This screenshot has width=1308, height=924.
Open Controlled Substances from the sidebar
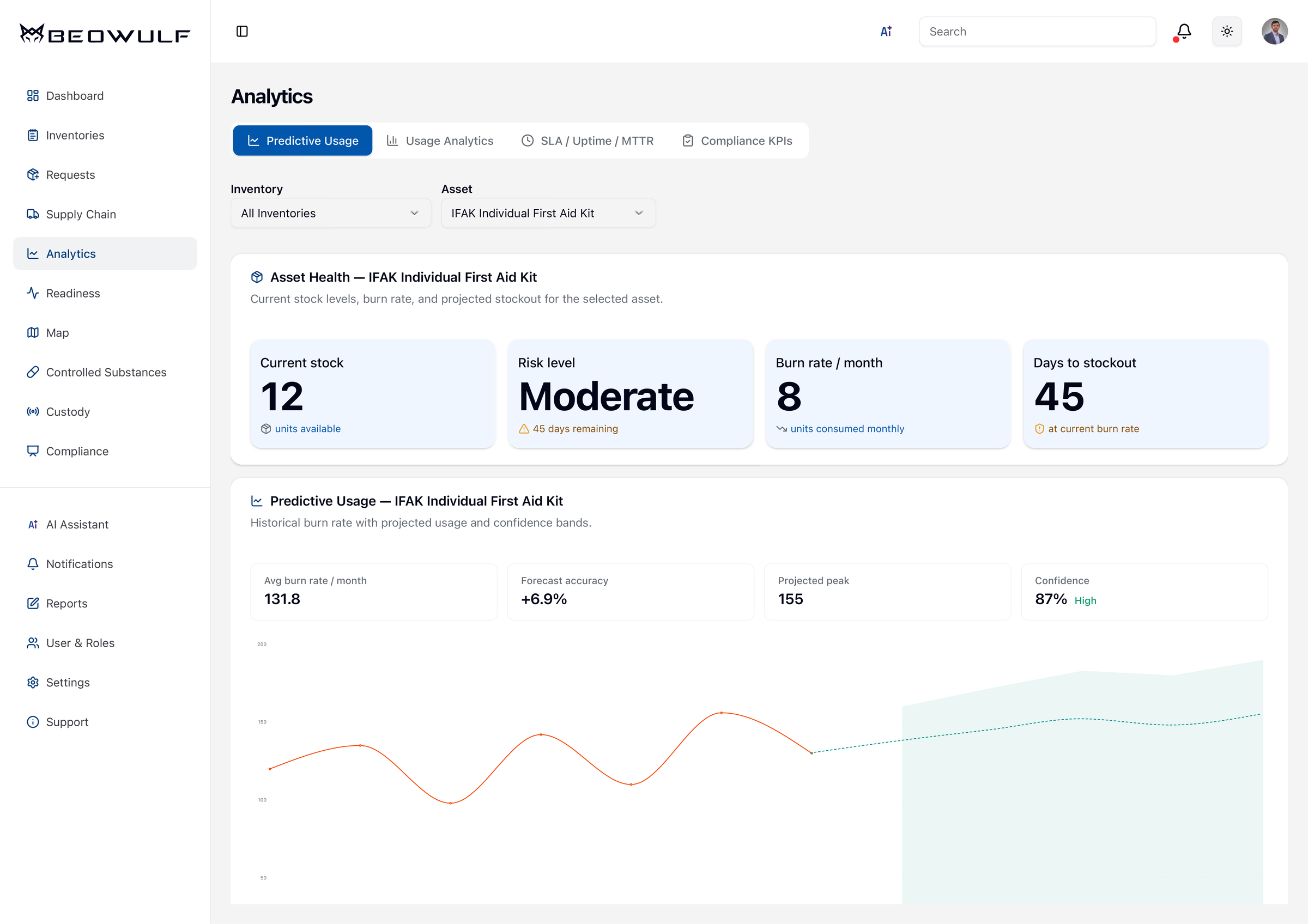106,372
